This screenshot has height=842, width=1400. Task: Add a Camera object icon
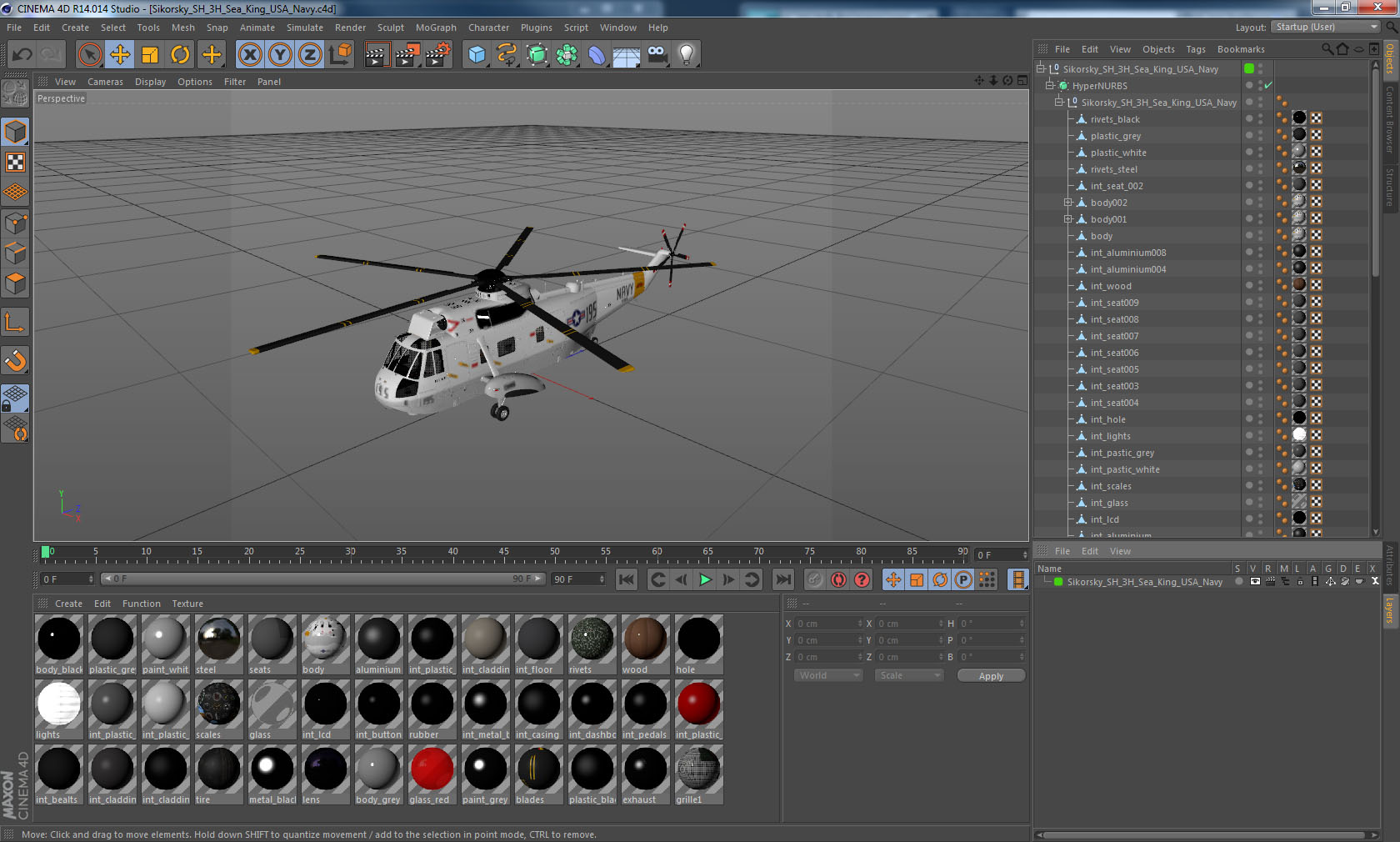[657, 55]
